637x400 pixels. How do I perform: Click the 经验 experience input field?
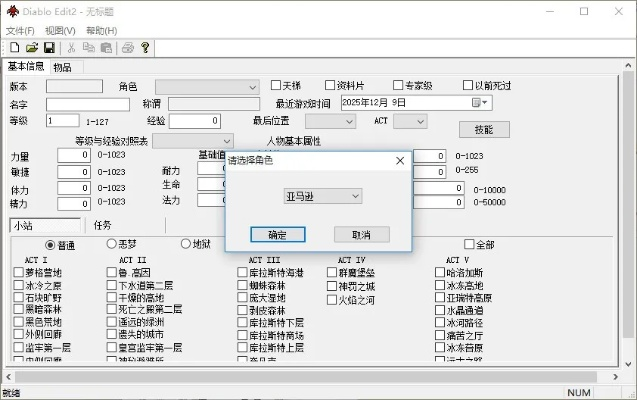pyautogui.click(x=195, y=121)
